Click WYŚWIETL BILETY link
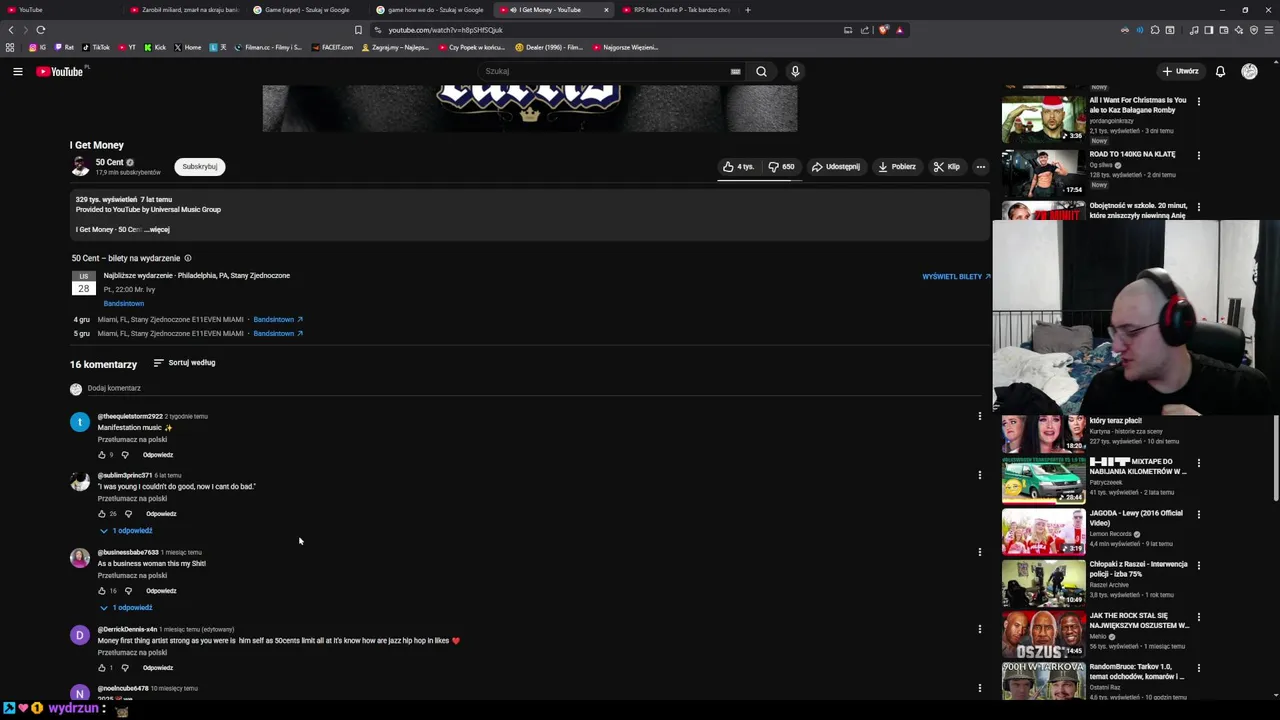Viewport: 1280px width, 720px height. (956, 276)
